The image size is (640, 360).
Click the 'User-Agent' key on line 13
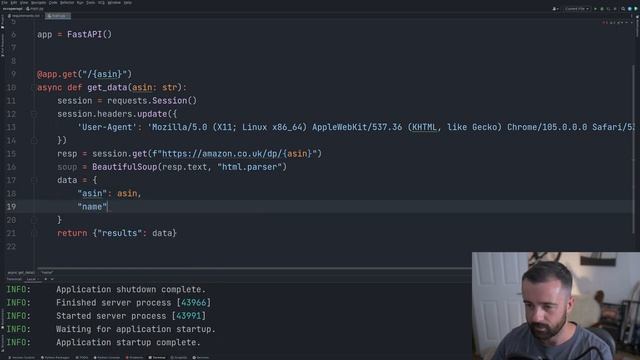pos(107,127)
